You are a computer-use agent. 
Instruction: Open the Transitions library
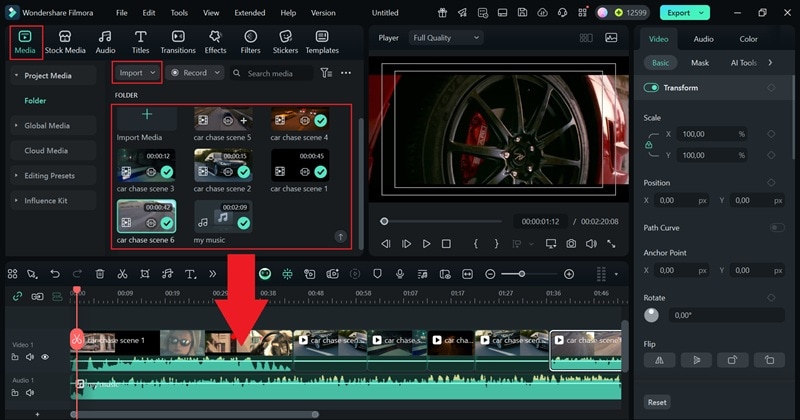click(x=178, y=41)
